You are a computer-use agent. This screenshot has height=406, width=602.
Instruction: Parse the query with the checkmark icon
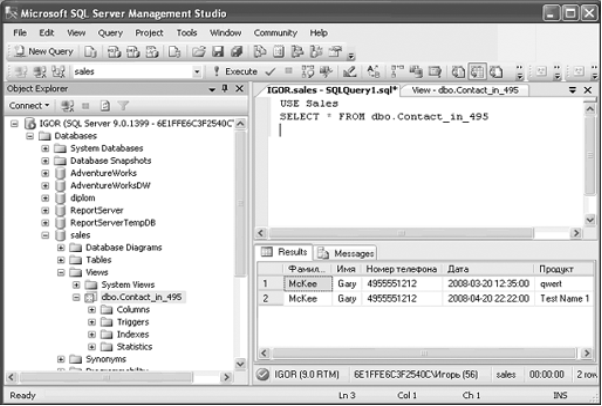click(x=271, y=72)
